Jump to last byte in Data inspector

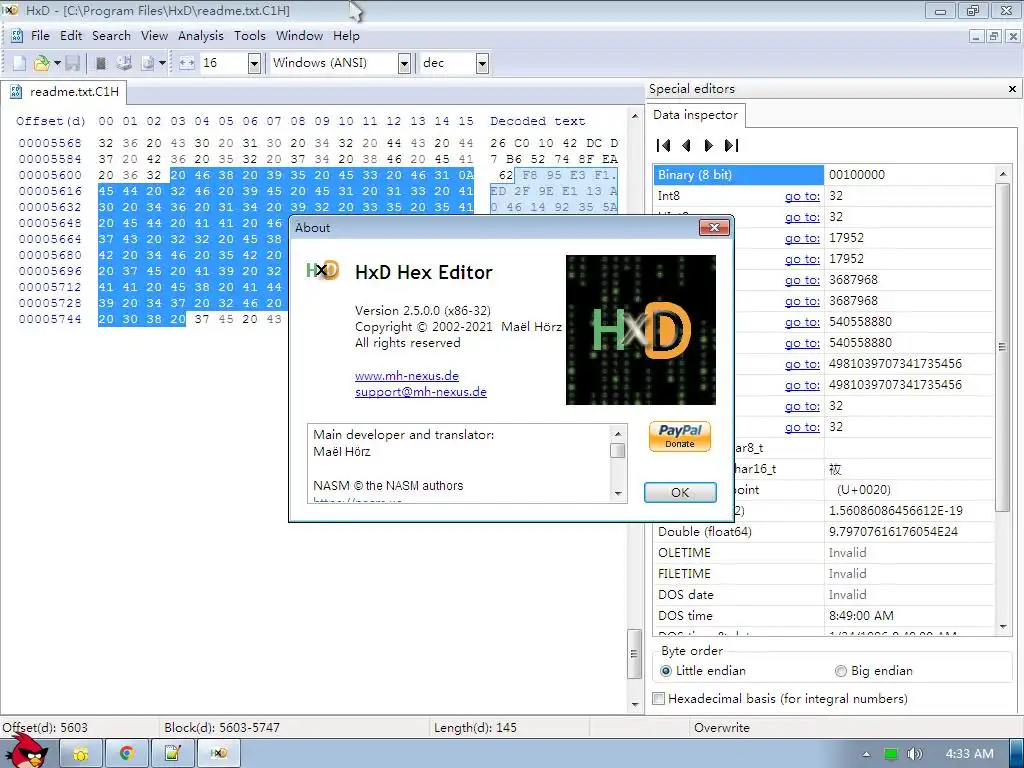pos(731,145)
